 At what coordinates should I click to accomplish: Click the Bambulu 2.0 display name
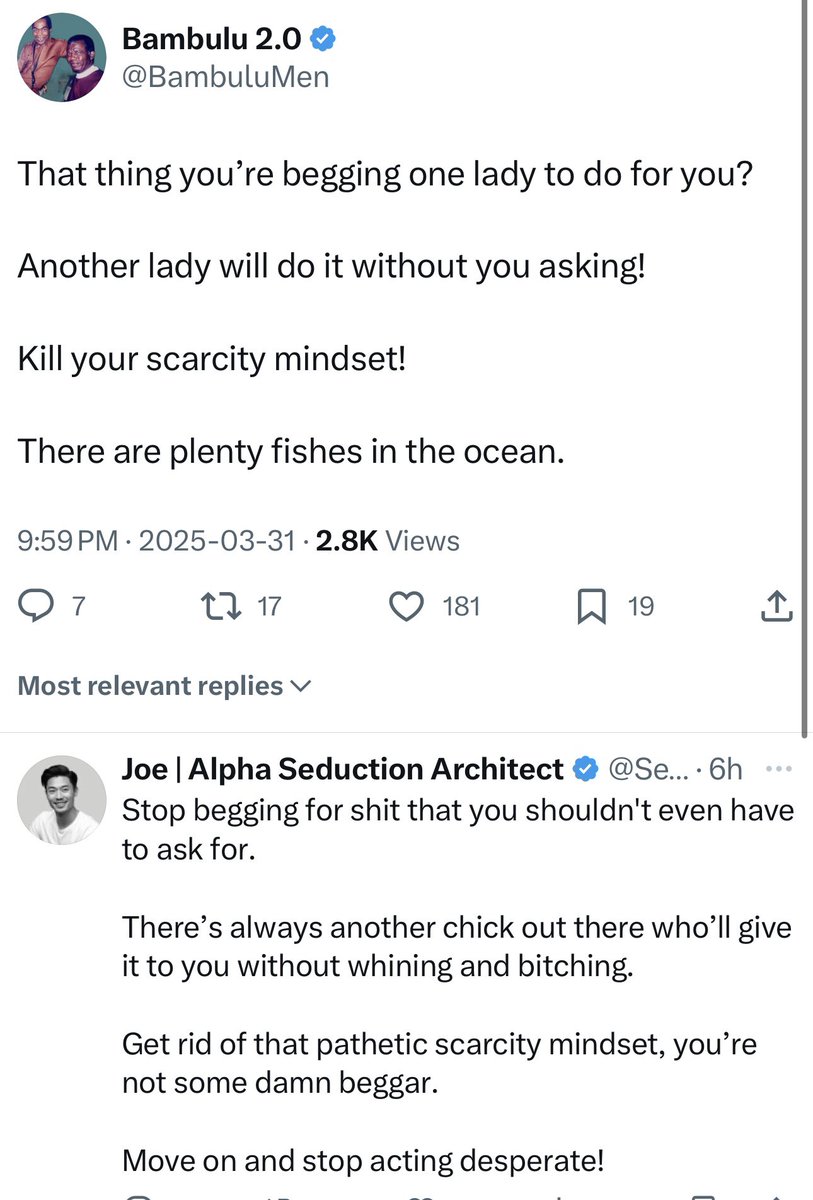tap(211, 39)
